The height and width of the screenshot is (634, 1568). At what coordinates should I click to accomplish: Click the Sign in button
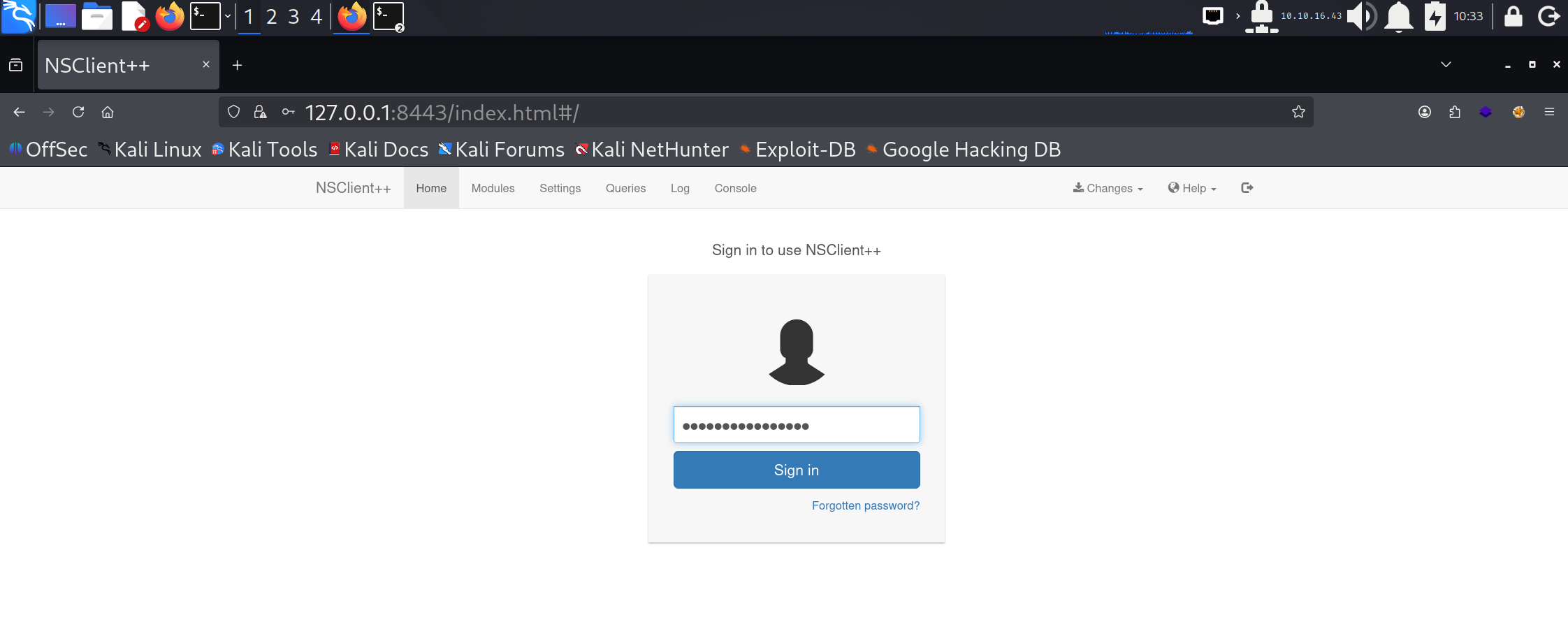797,470
